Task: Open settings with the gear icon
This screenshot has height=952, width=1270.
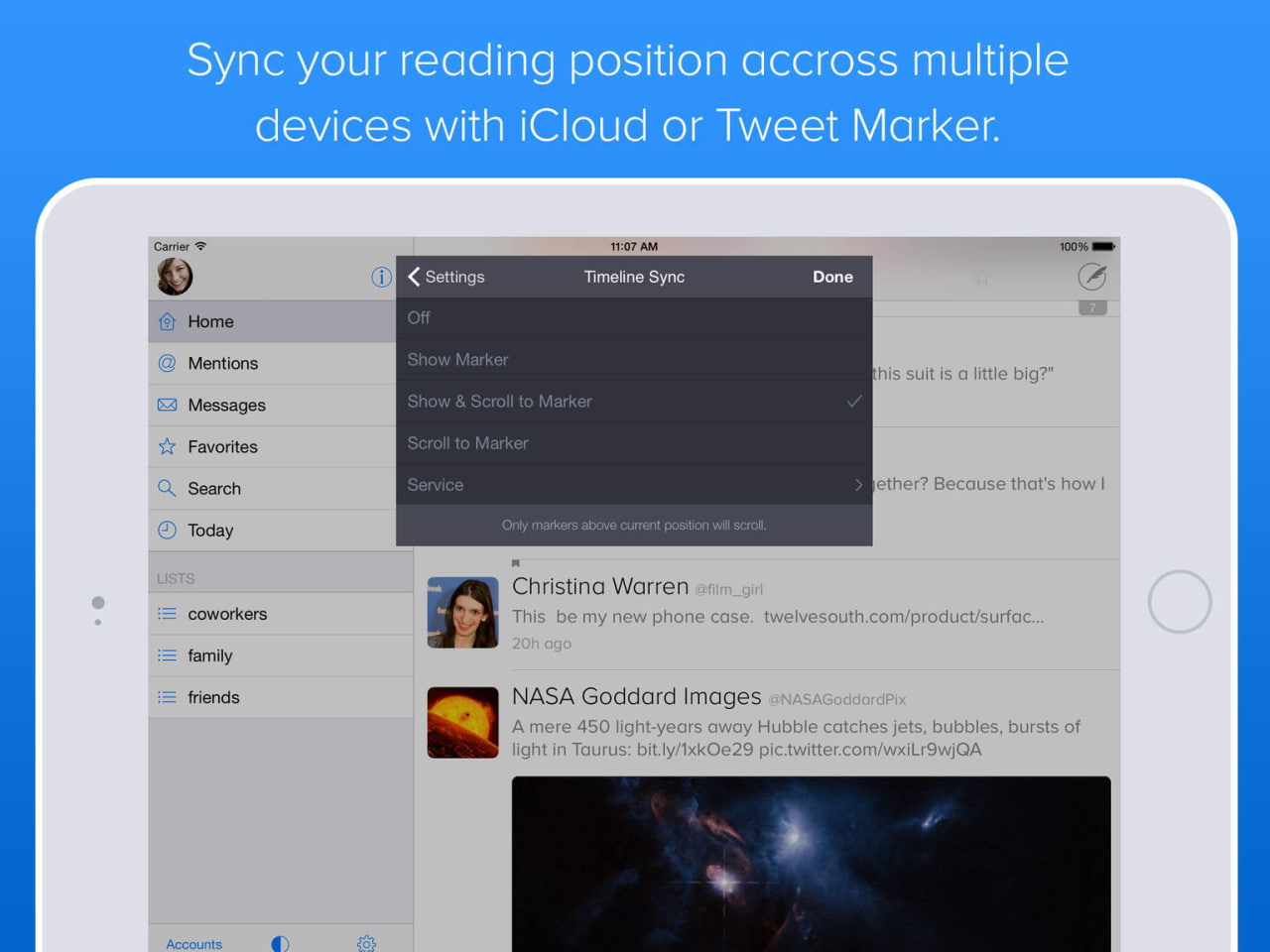Action: tap(366, 944)
